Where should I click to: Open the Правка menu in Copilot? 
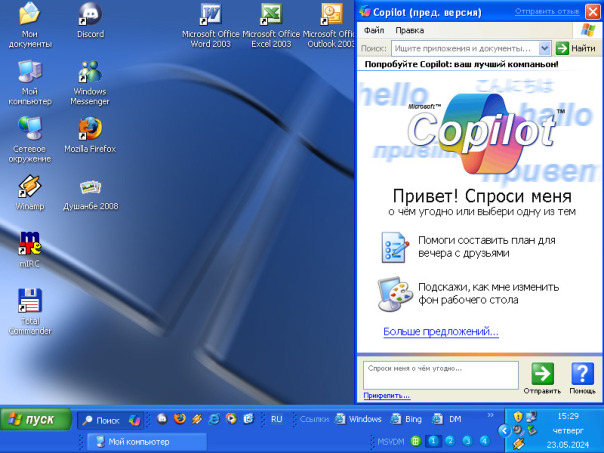click(409, 30)
